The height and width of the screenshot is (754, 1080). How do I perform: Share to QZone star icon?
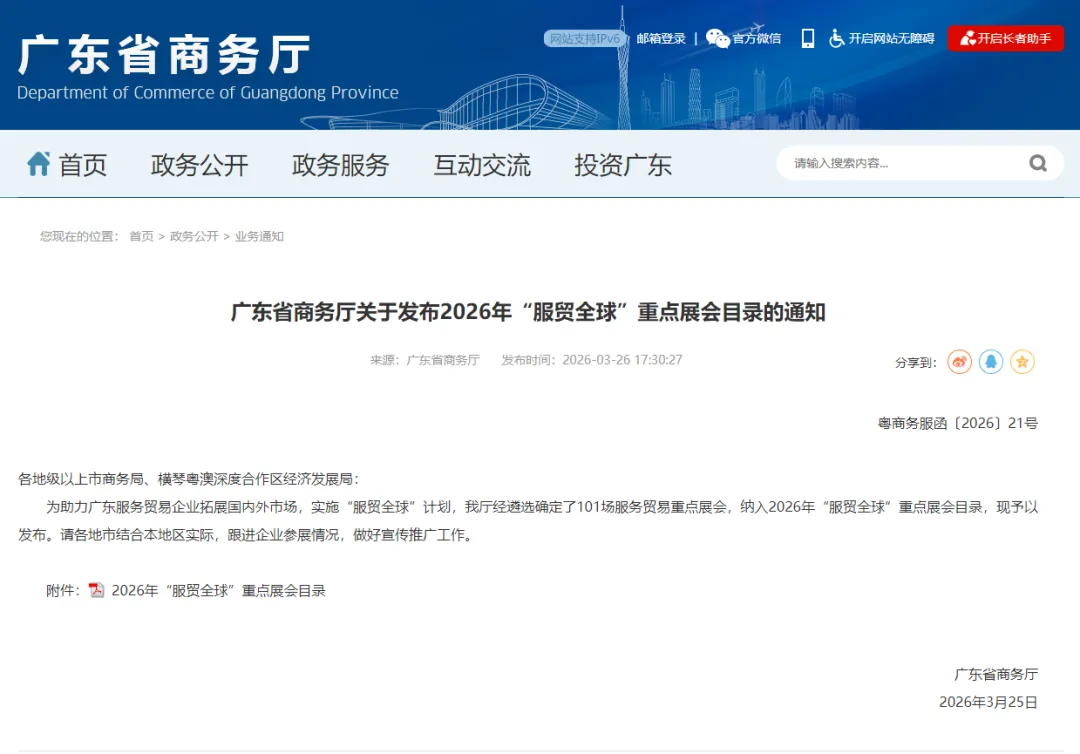tap(1022, 362)
